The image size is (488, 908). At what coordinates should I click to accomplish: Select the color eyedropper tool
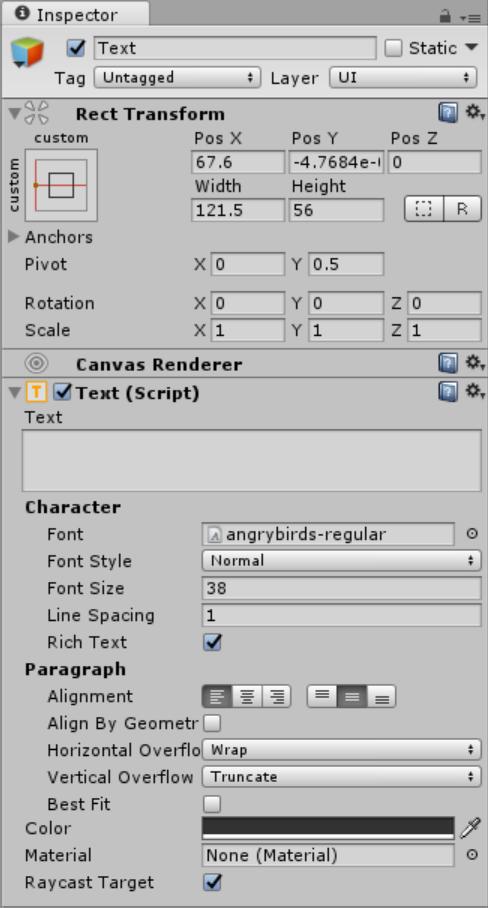click(471, 829)
